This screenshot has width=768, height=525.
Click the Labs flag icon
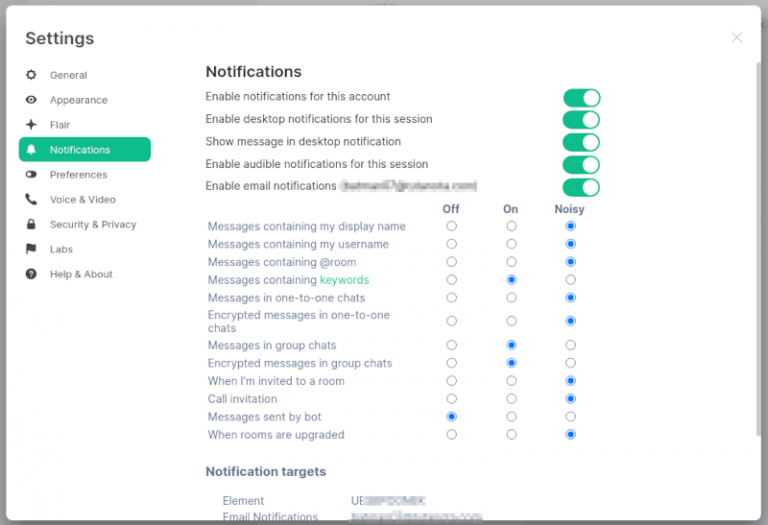tap(31, 249)
